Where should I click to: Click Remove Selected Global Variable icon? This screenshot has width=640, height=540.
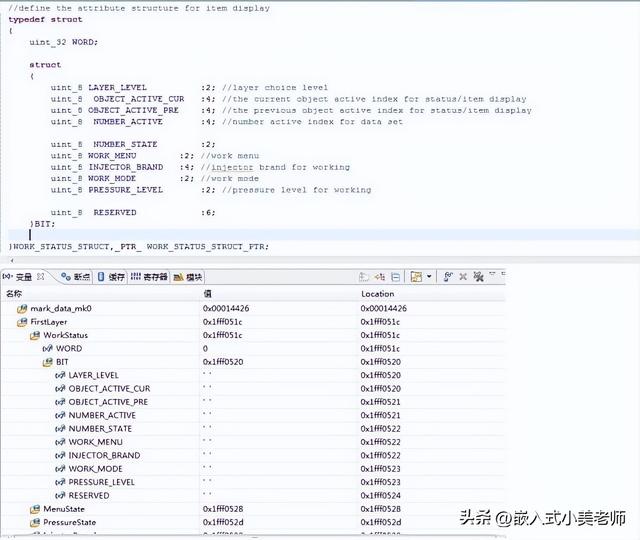click(x=463, y=277)
